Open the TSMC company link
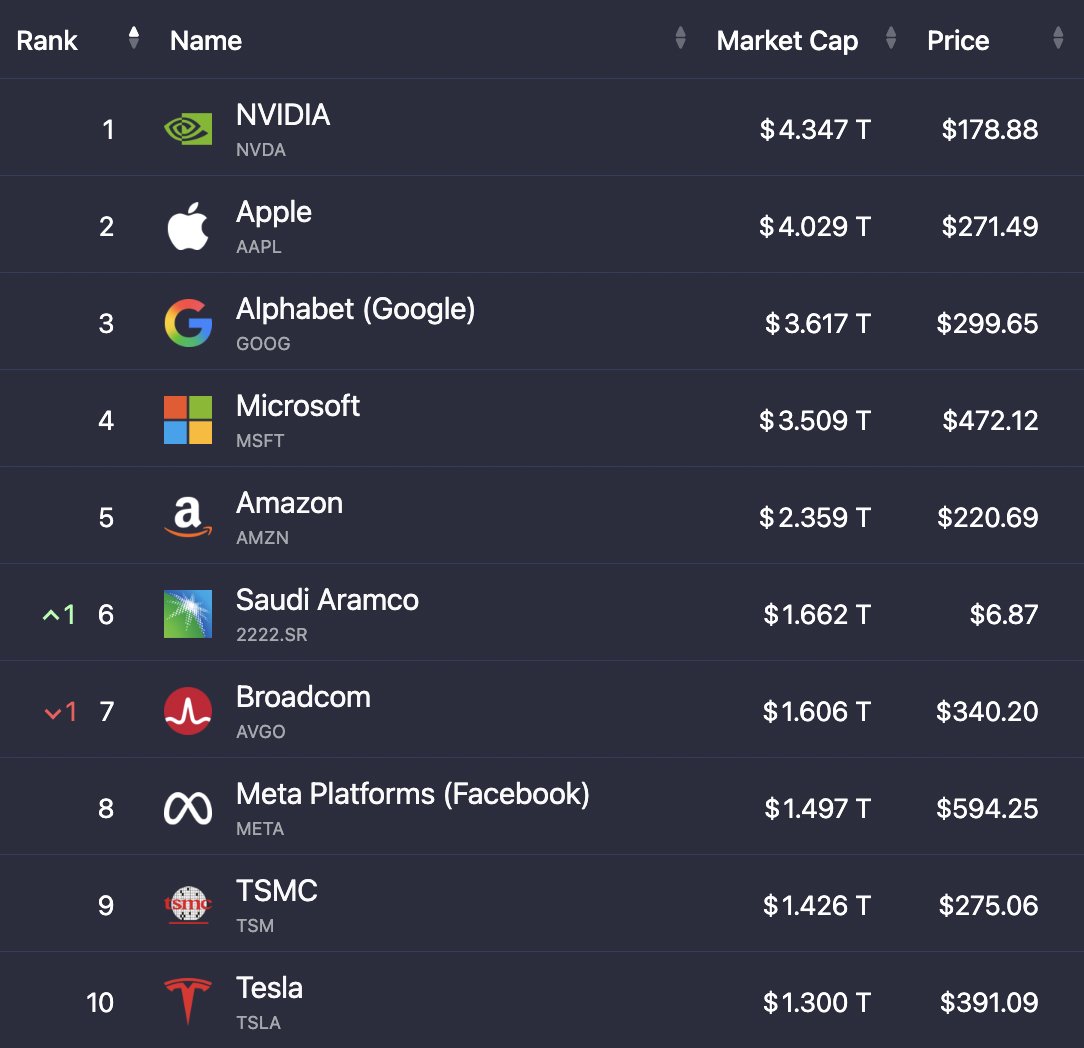 pyautogui.click(x=277, y=890)
